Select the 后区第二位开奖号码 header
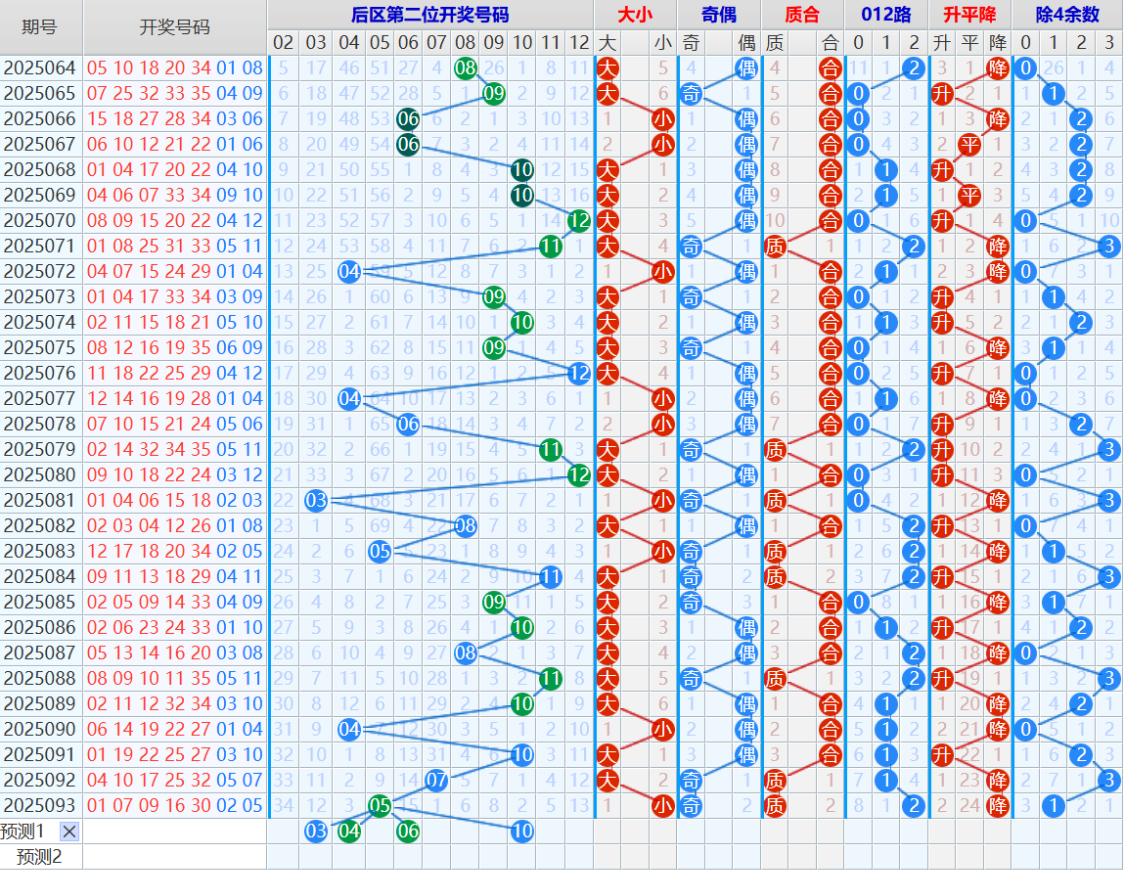This screenshot has height=870, width=1125. pos(430,14)
